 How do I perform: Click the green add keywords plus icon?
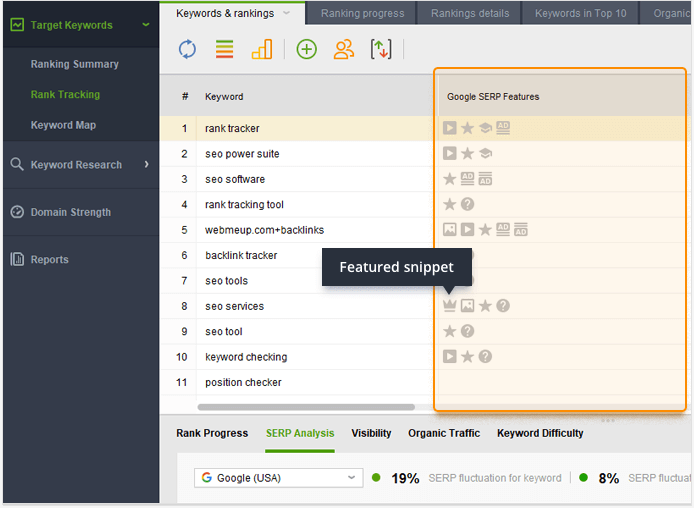[307, 49]
